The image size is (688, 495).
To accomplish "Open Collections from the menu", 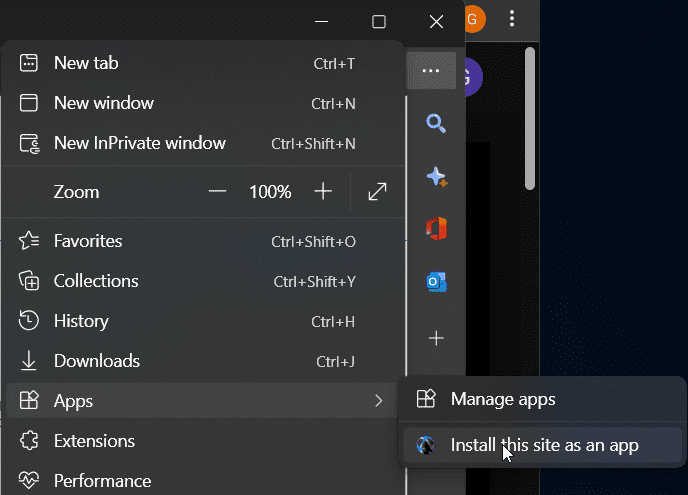I will (203, 281).
